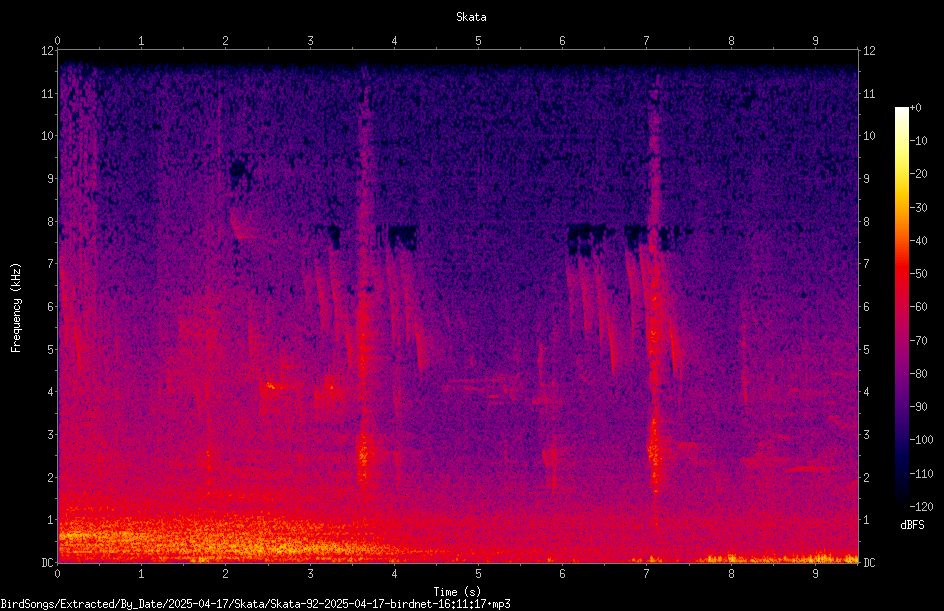Click the Frequency (kHz) axis label
This screenshot has height=611, width=944.
coord(16,307)
